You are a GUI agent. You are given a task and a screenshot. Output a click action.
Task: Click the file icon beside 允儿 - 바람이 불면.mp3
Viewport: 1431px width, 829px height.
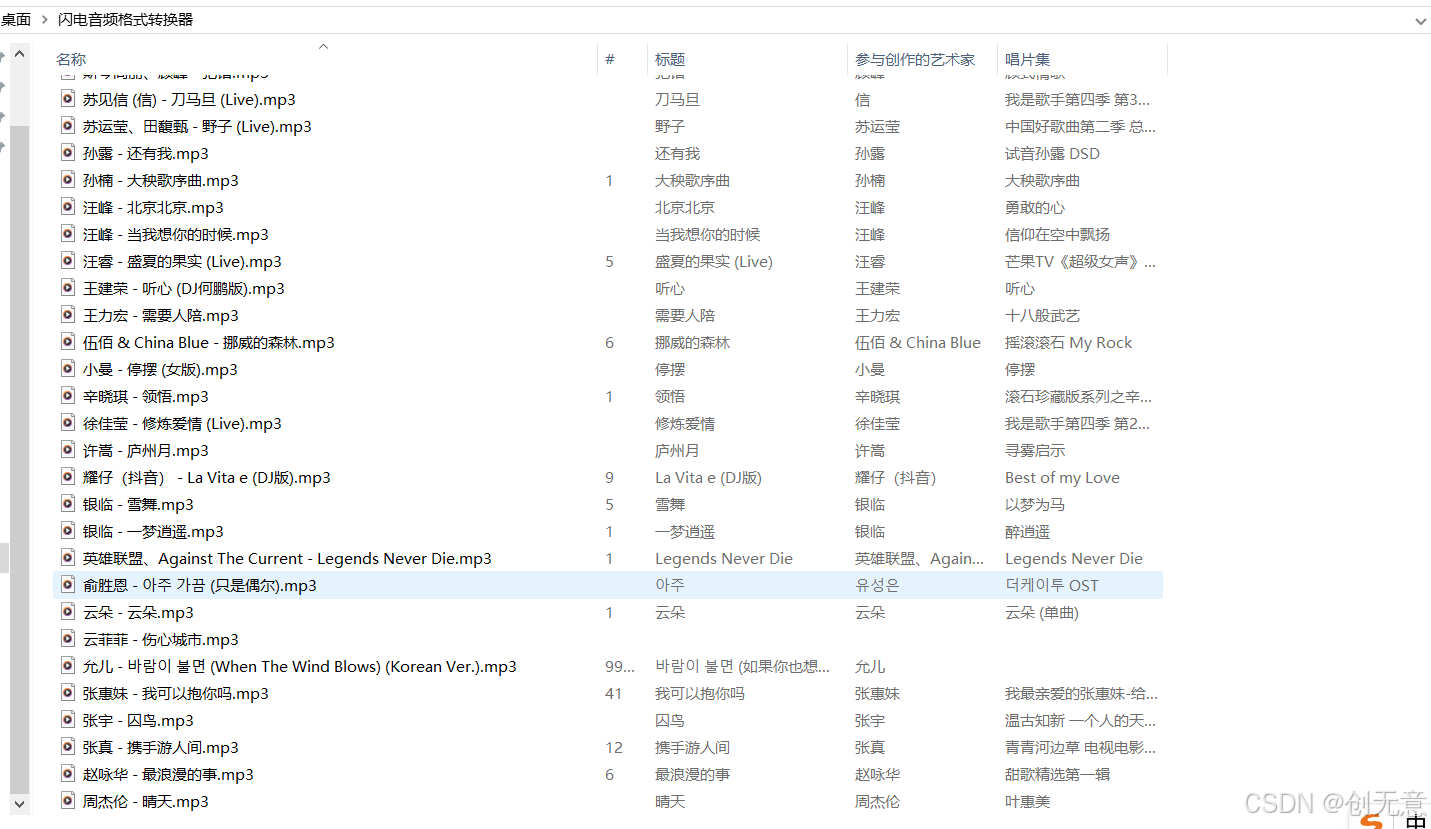coord(68,666)
